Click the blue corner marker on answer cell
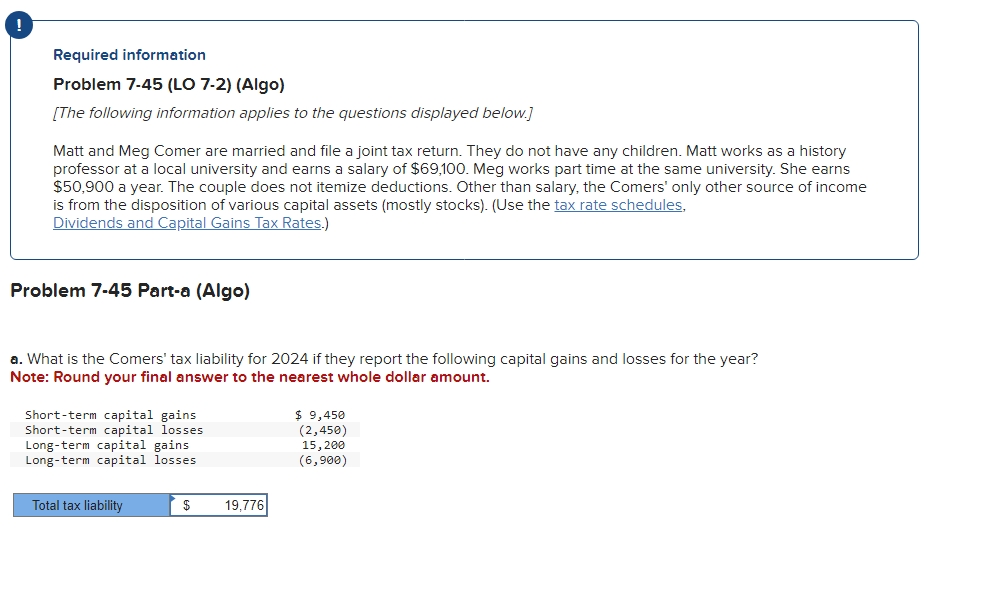This screenshot has height=592, width=1005. 172,497
